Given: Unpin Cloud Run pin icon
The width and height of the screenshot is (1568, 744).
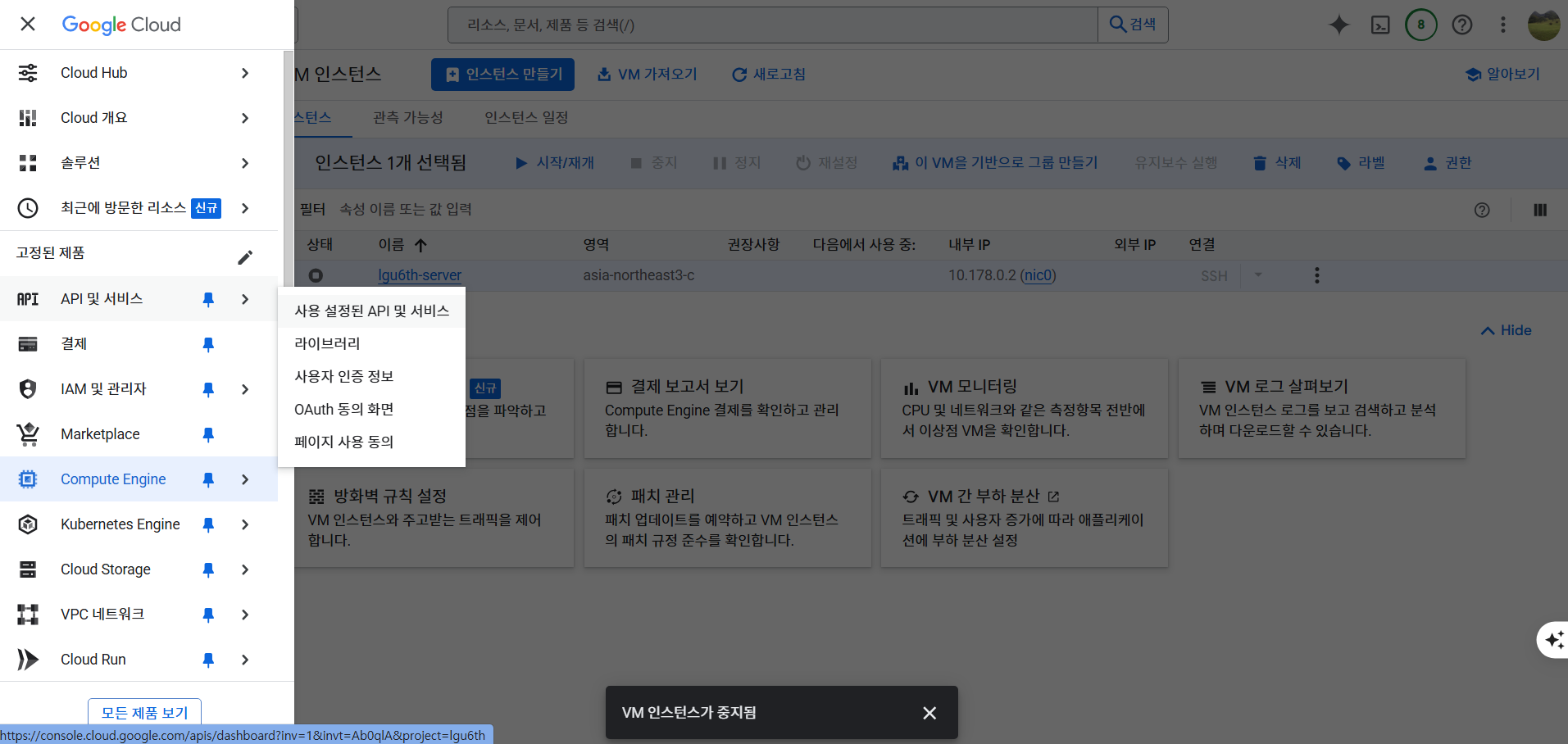Looking at the screenshot, I should [208, 660].
